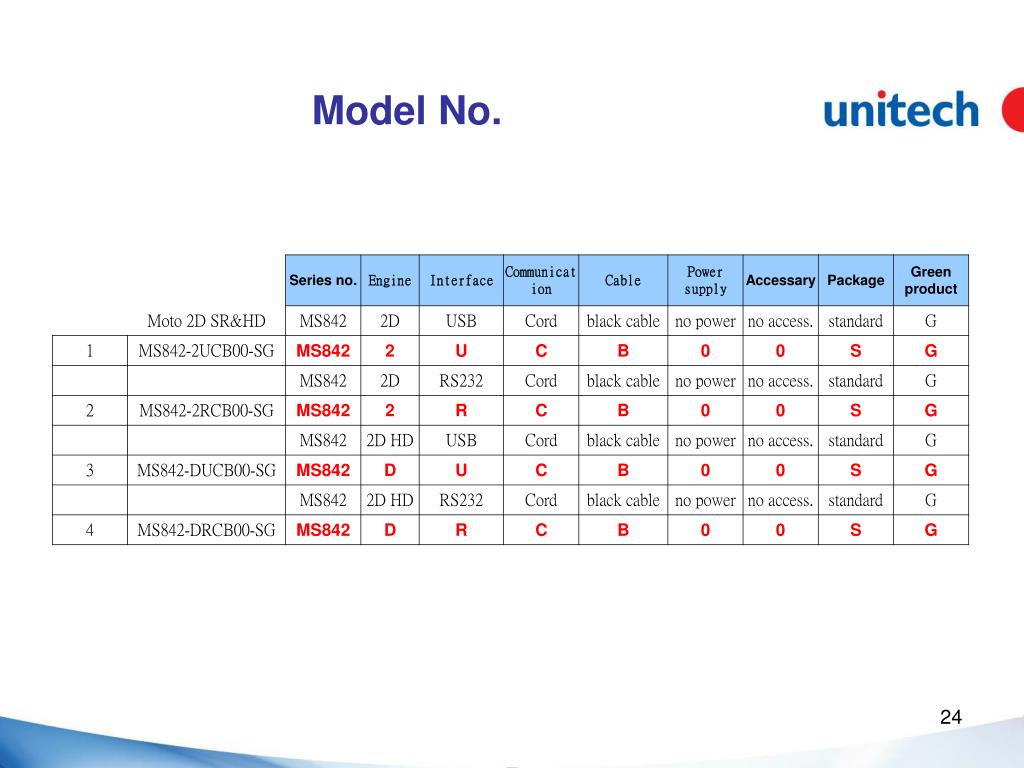The width and height of the screenshot is (1024, 768).
Task: Click red D engine code in MS842-DUCB00-SG row
Action: click(x=390, y=470)
